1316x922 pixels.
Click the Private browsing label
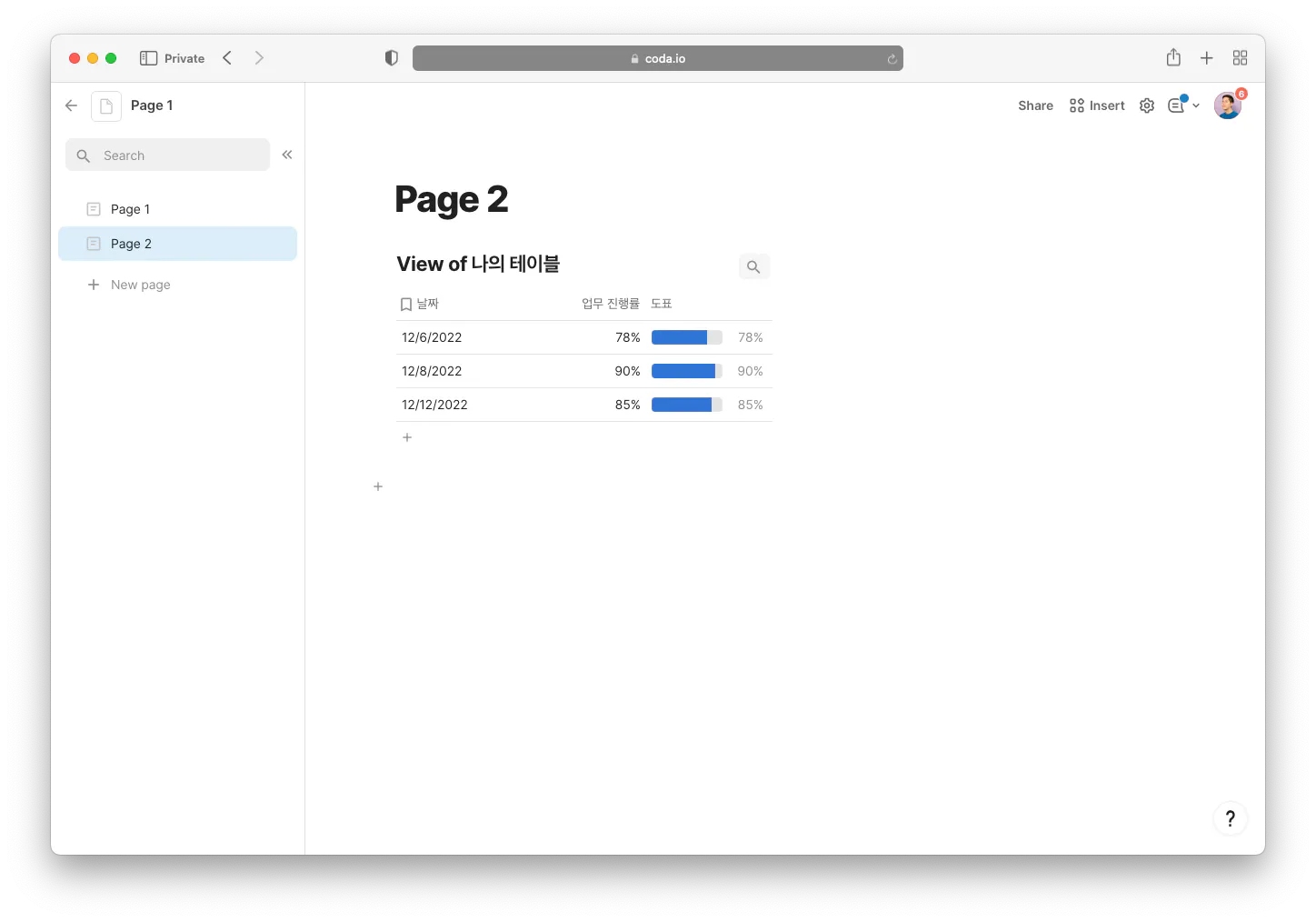184,58
